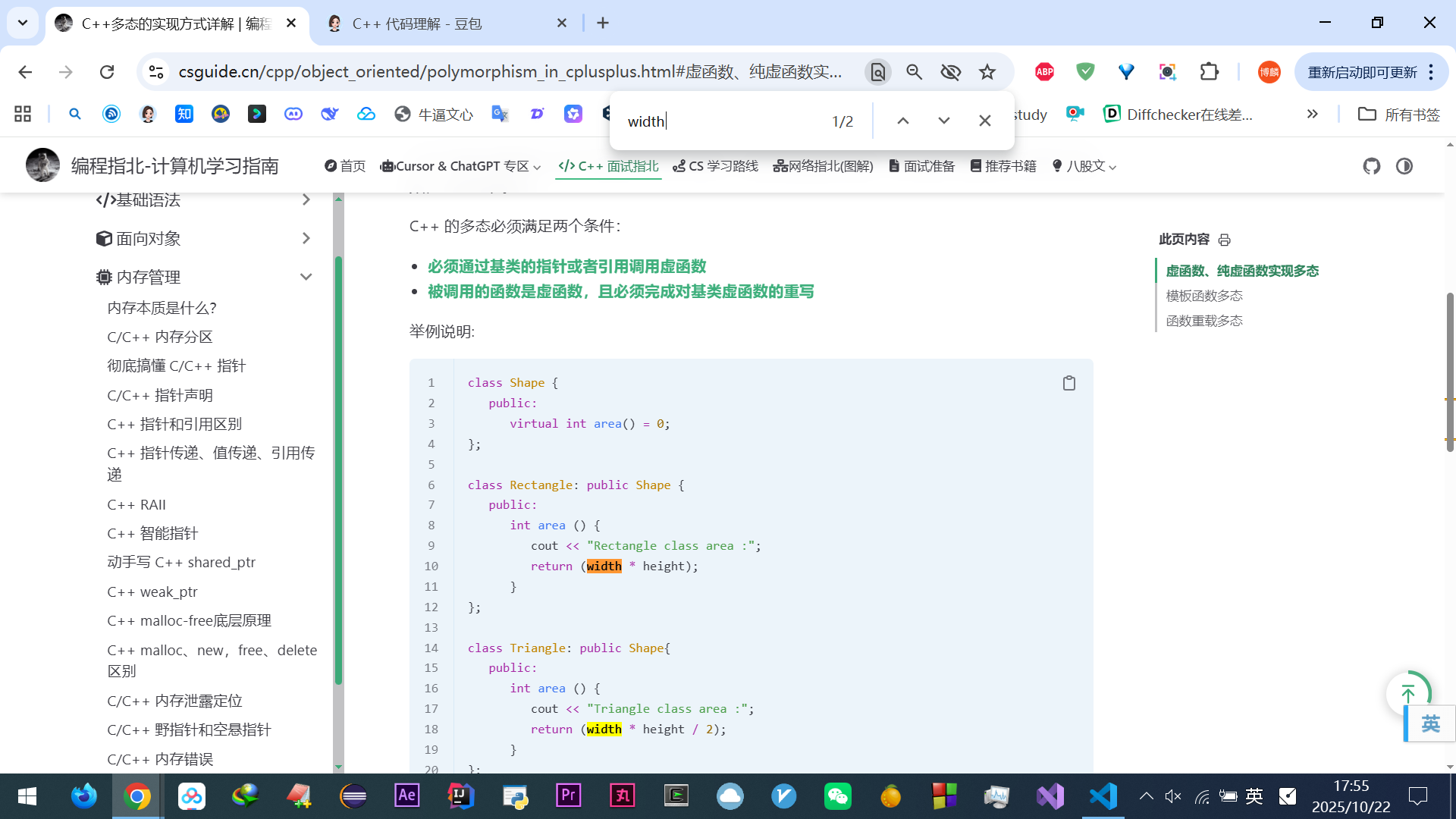The height and width of the screenshot is (819, 1456).
Task: Open the AdBlock Plus extension icon
Action: point(1044,72)
